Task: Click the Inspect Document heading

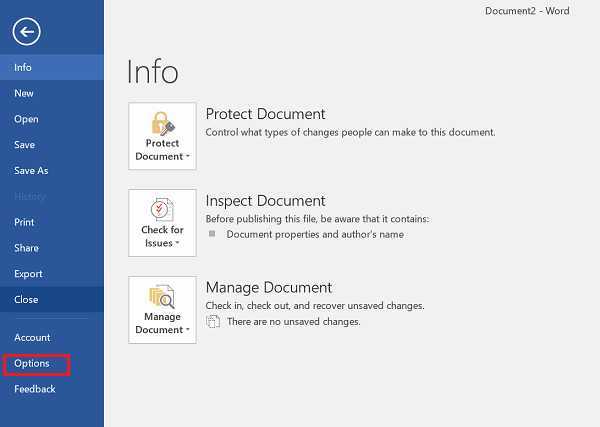Action: (265, 201)
